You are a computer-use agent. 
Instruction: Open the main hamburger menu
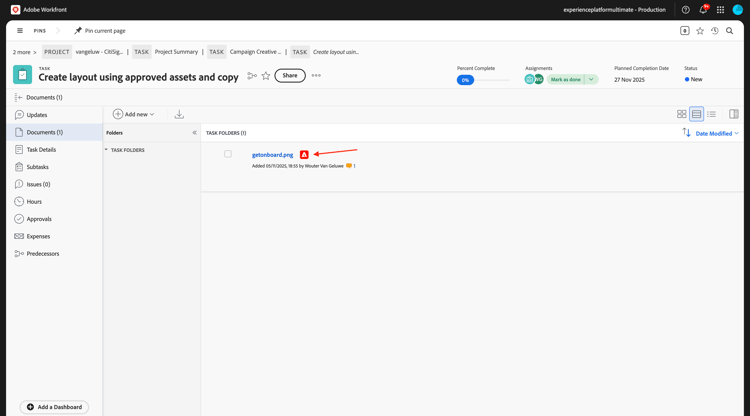20,31
